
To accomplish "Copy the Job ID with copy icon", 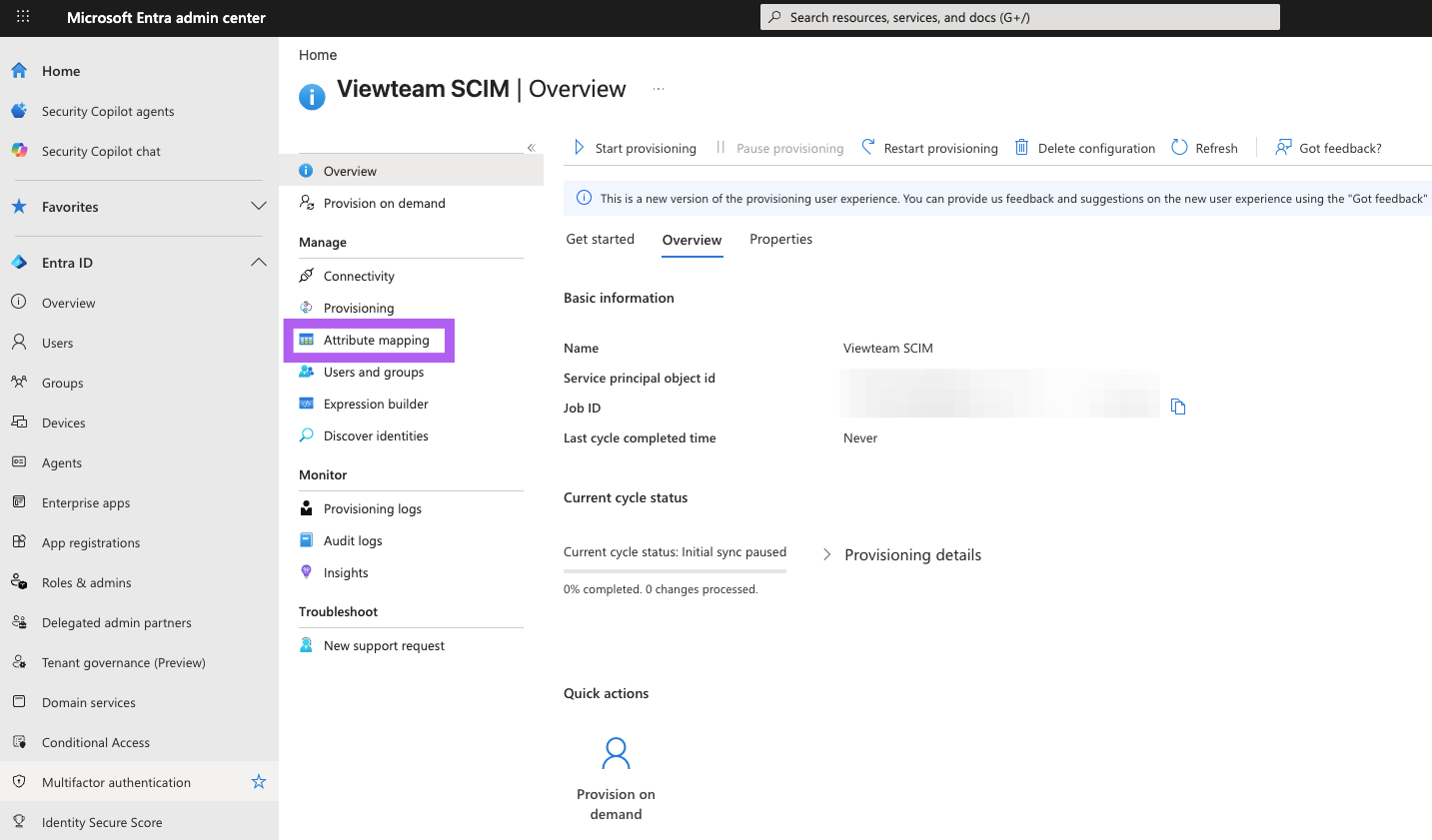I will point(1178,407).
